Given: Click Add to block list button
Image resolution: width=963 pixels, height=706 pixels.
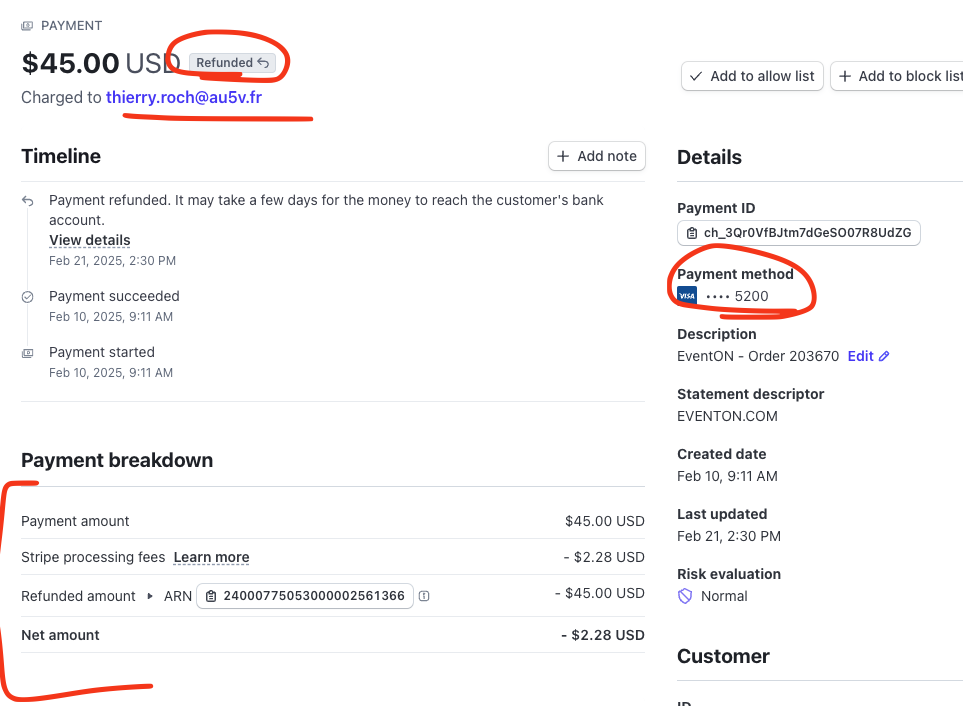Looking at the screenshot, I should [x=897, y=76].
